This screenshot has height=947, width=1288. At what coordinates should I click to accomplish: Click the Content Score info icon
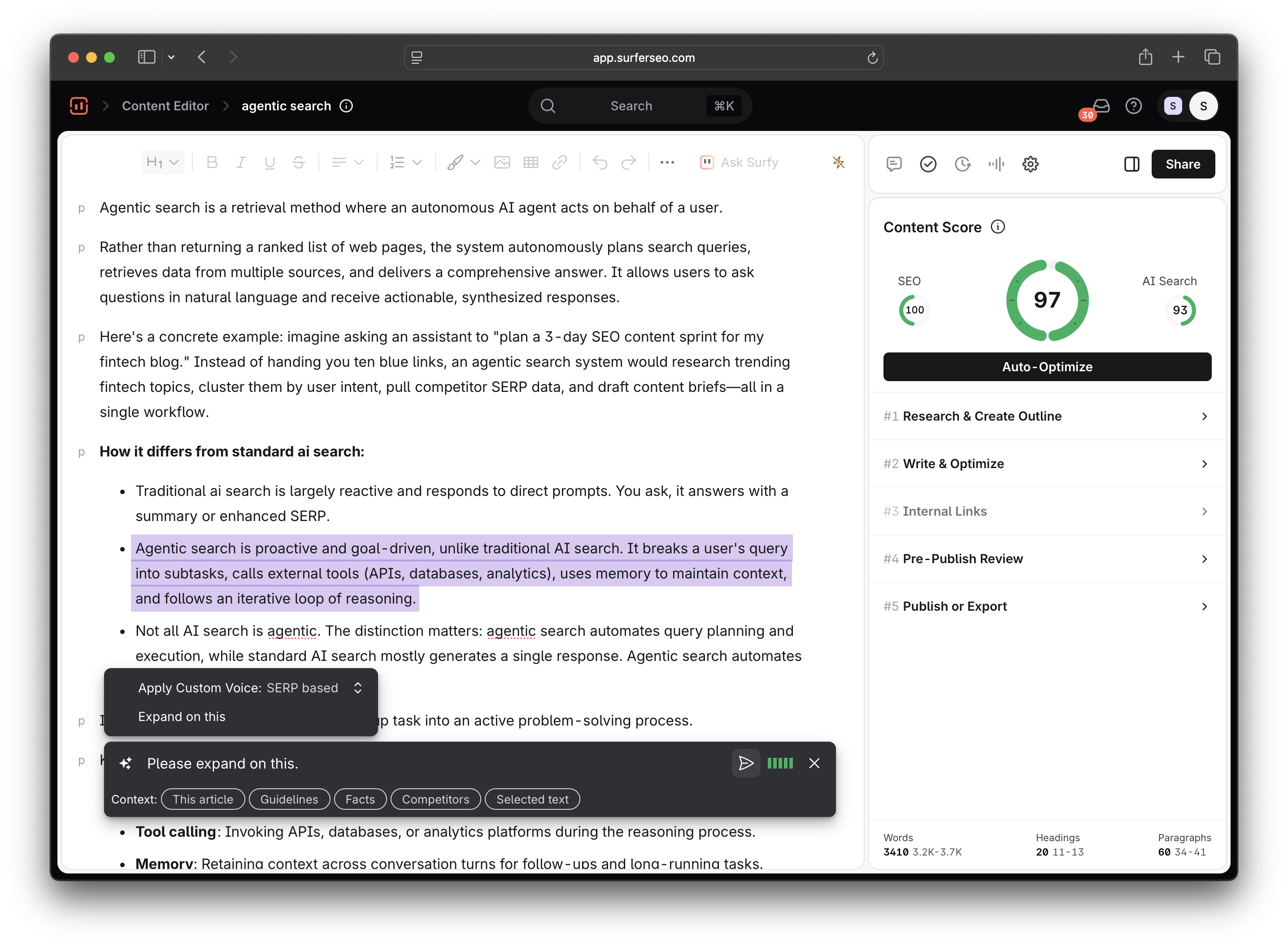click(x=998, y=227)
